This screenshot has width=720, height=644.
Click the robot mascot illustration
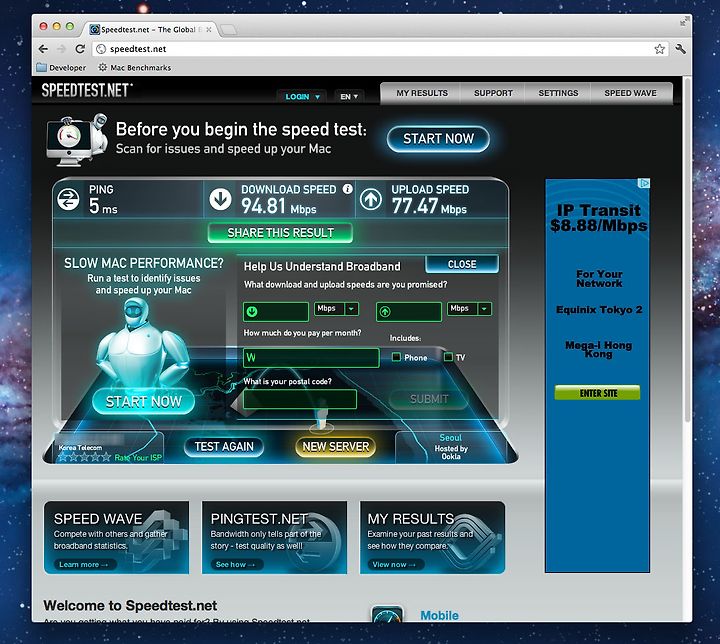tap(142, 342)
